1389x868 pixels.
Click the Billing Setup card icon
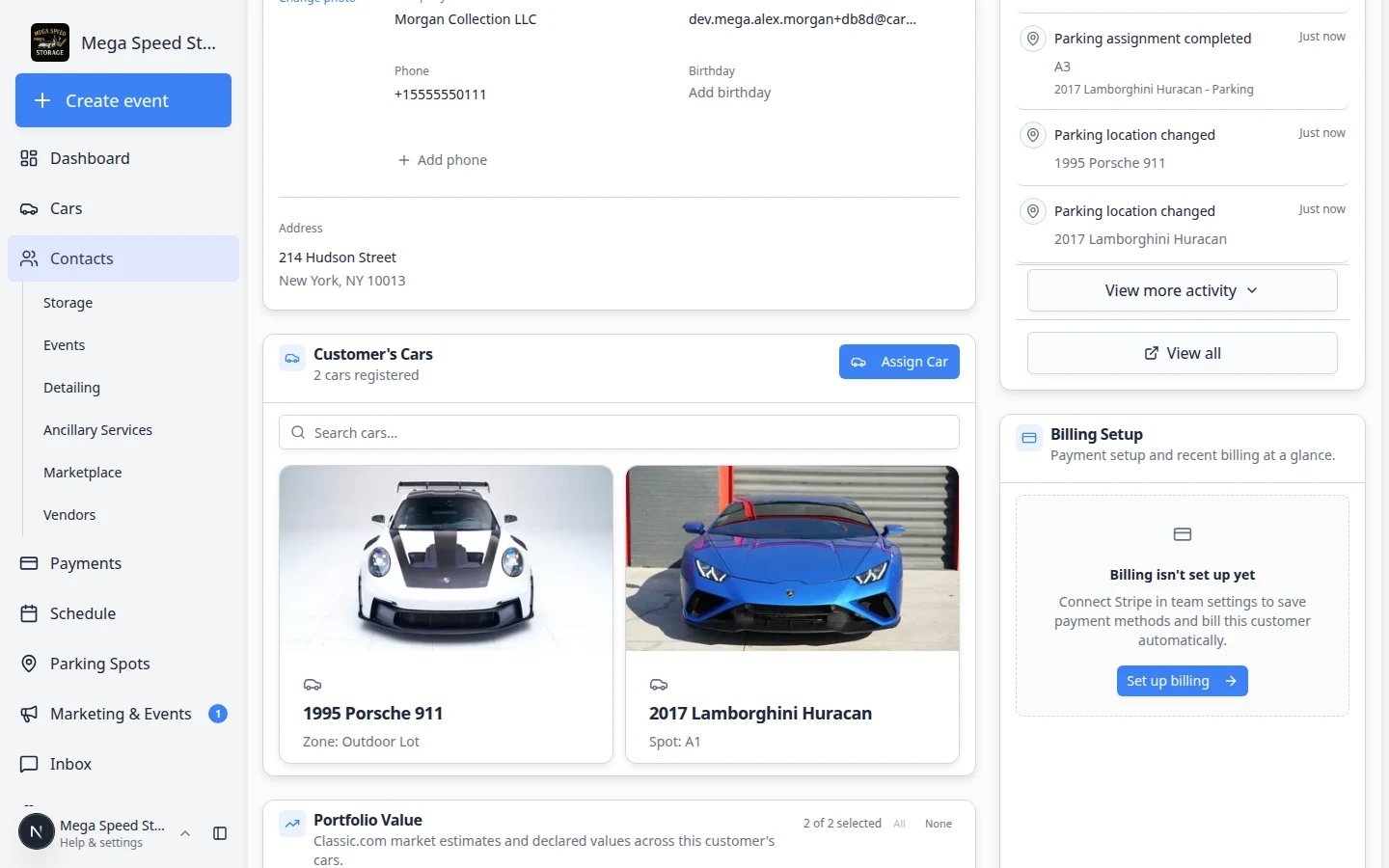(1029, 438)
